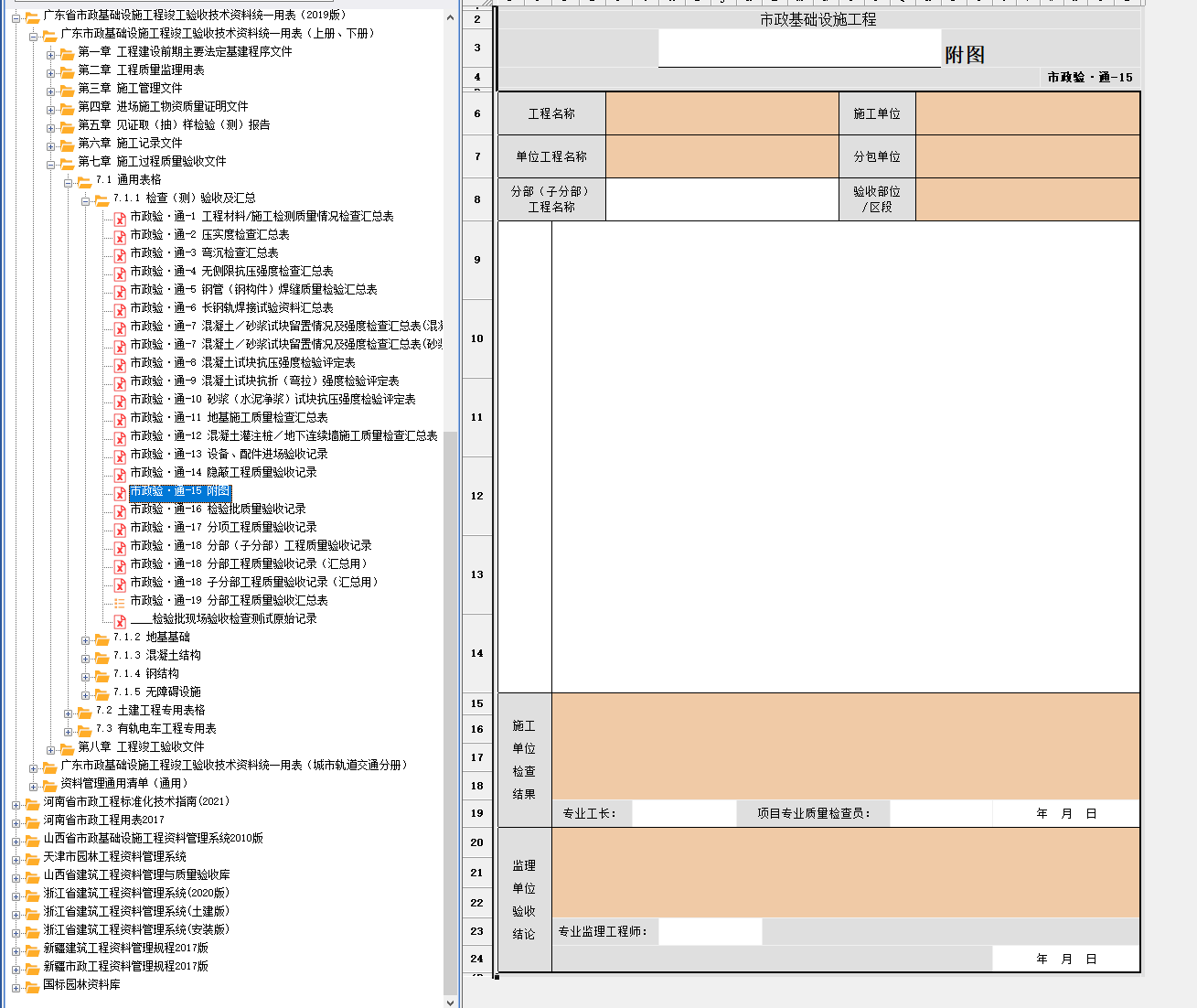Image resolution: width=1197 pixels, height=1008 pixels.
Task: Click the file icon for 隐蔽工程质量验收记录
Action: tap(120, 474)
